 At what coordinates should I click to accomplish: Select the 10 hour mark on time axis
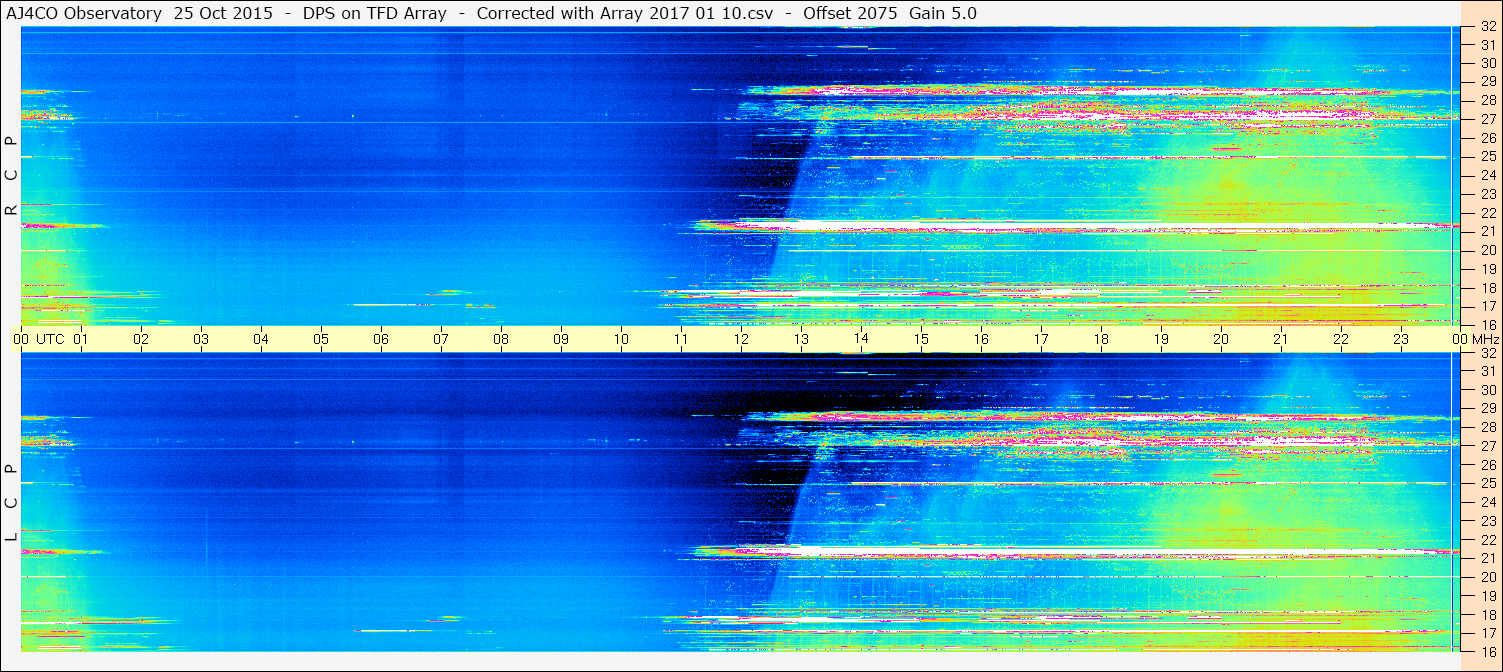tap(621, 339)
